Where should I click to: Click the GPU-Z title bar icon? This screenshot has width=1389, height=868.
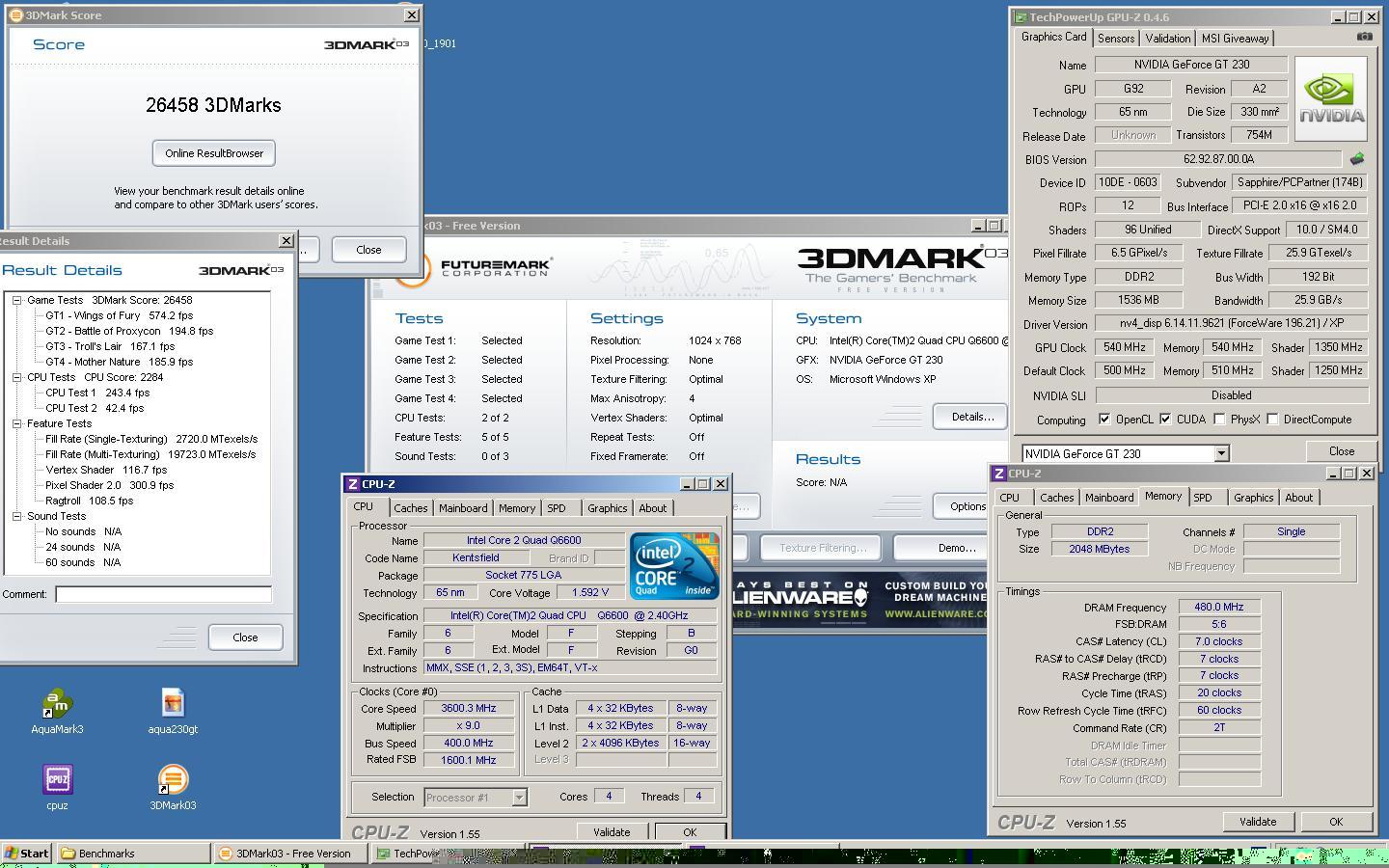point(1021,17)
